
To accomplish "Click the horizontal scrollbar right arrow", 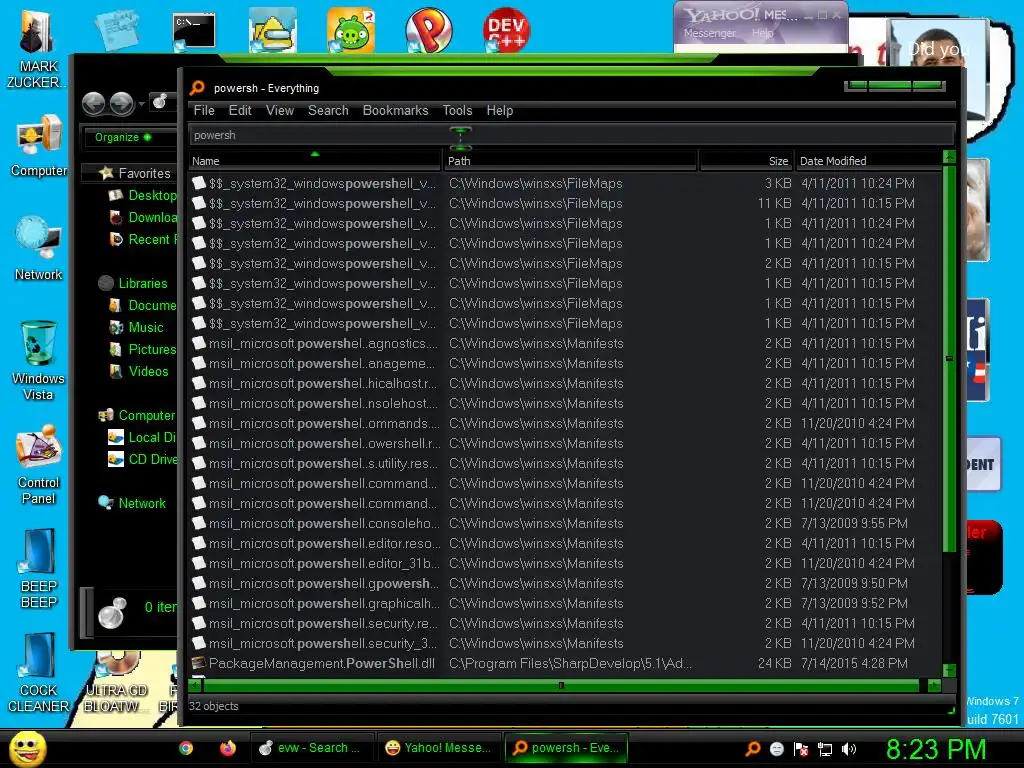I will click(934, 685).
